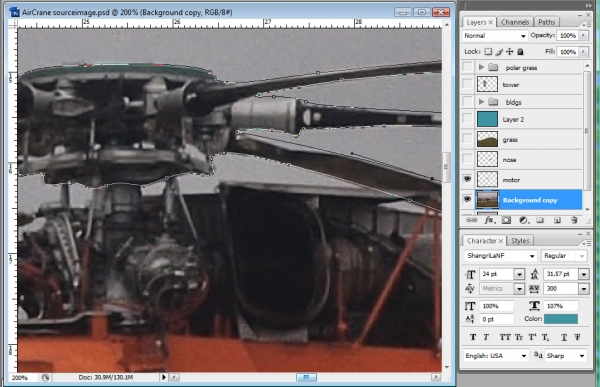Click the link layers icon
Image resolution: width=600 pixels, height=387 pixels.
(x=472, y=220)
